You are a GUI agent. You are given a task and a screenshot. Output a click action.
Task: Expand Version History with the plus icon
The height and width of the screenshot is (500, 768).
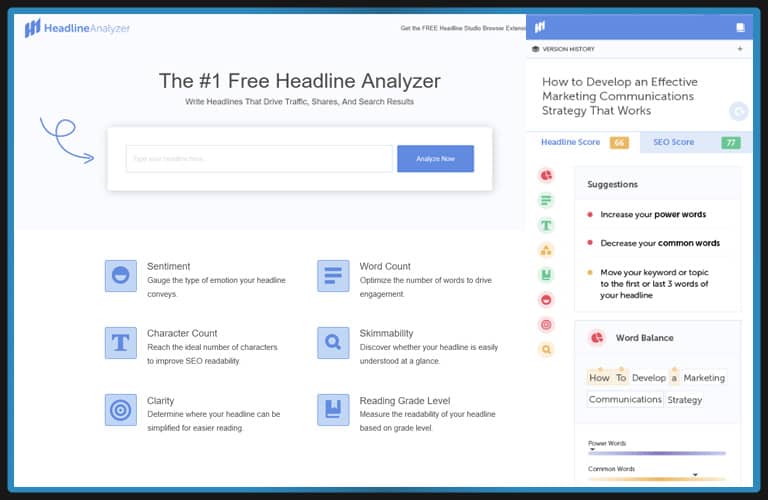[740, 49]
